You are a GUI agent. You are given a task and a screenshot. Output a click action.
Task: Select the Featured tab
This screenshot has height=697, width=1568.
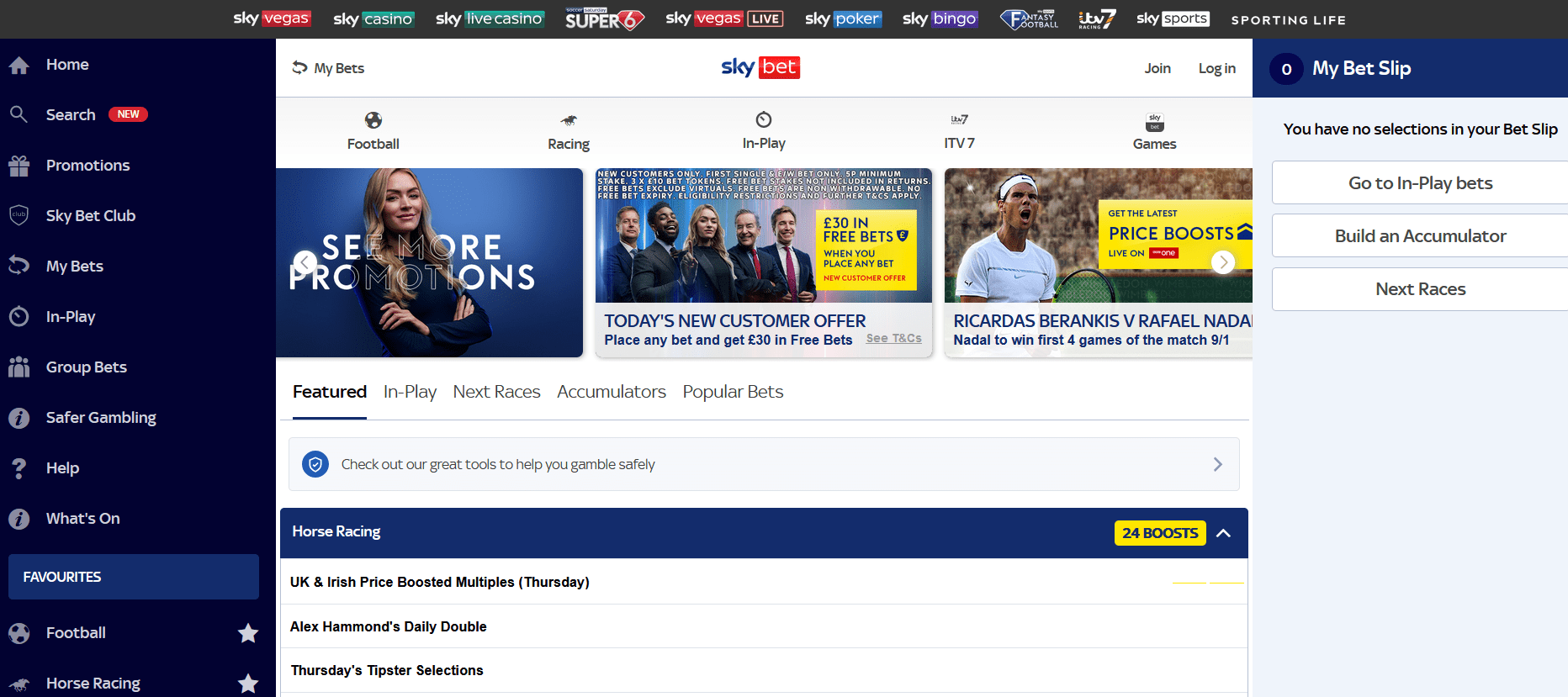tap(330, 392)
